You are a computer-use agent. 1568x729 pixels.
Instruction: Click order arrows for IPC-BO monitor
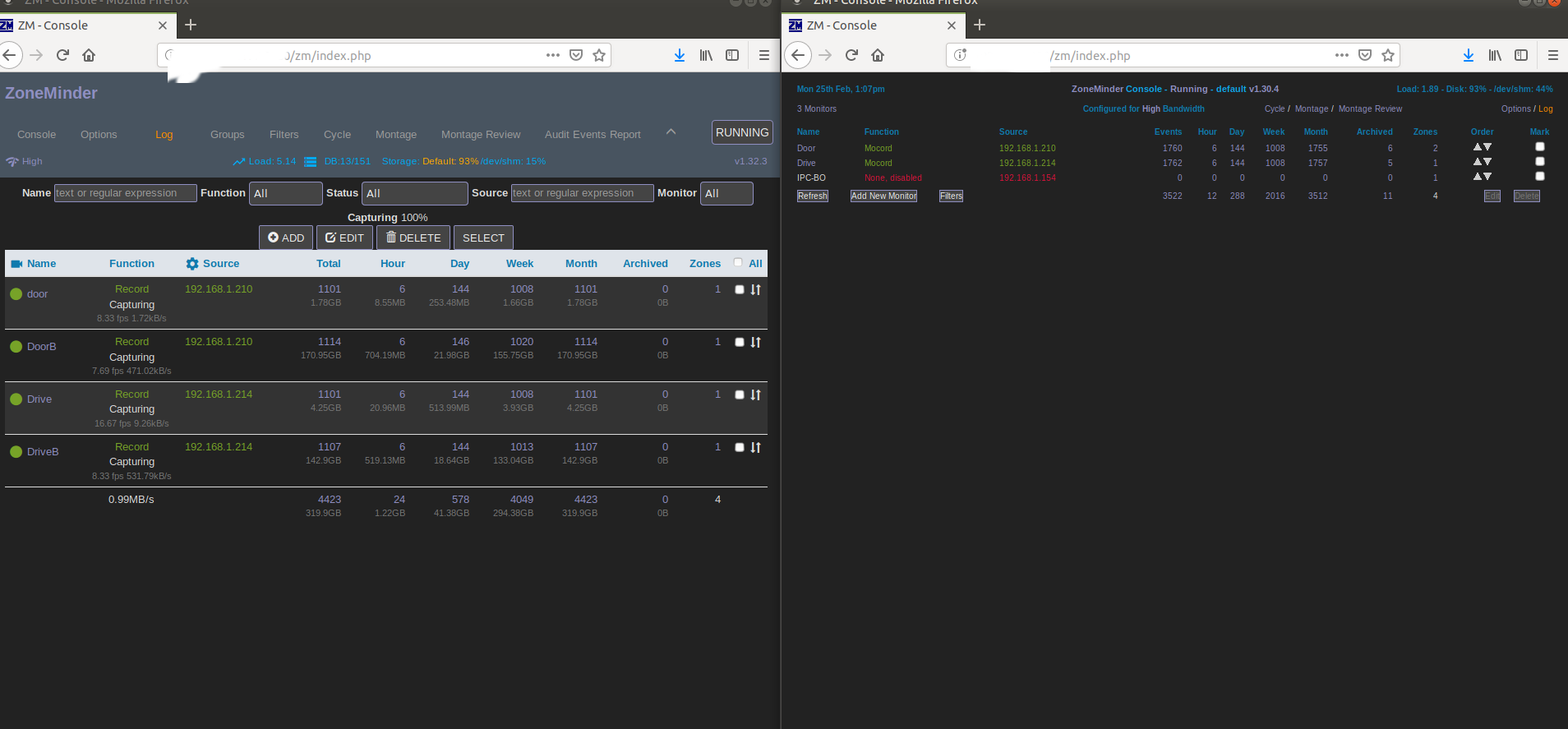point(1483,177)
